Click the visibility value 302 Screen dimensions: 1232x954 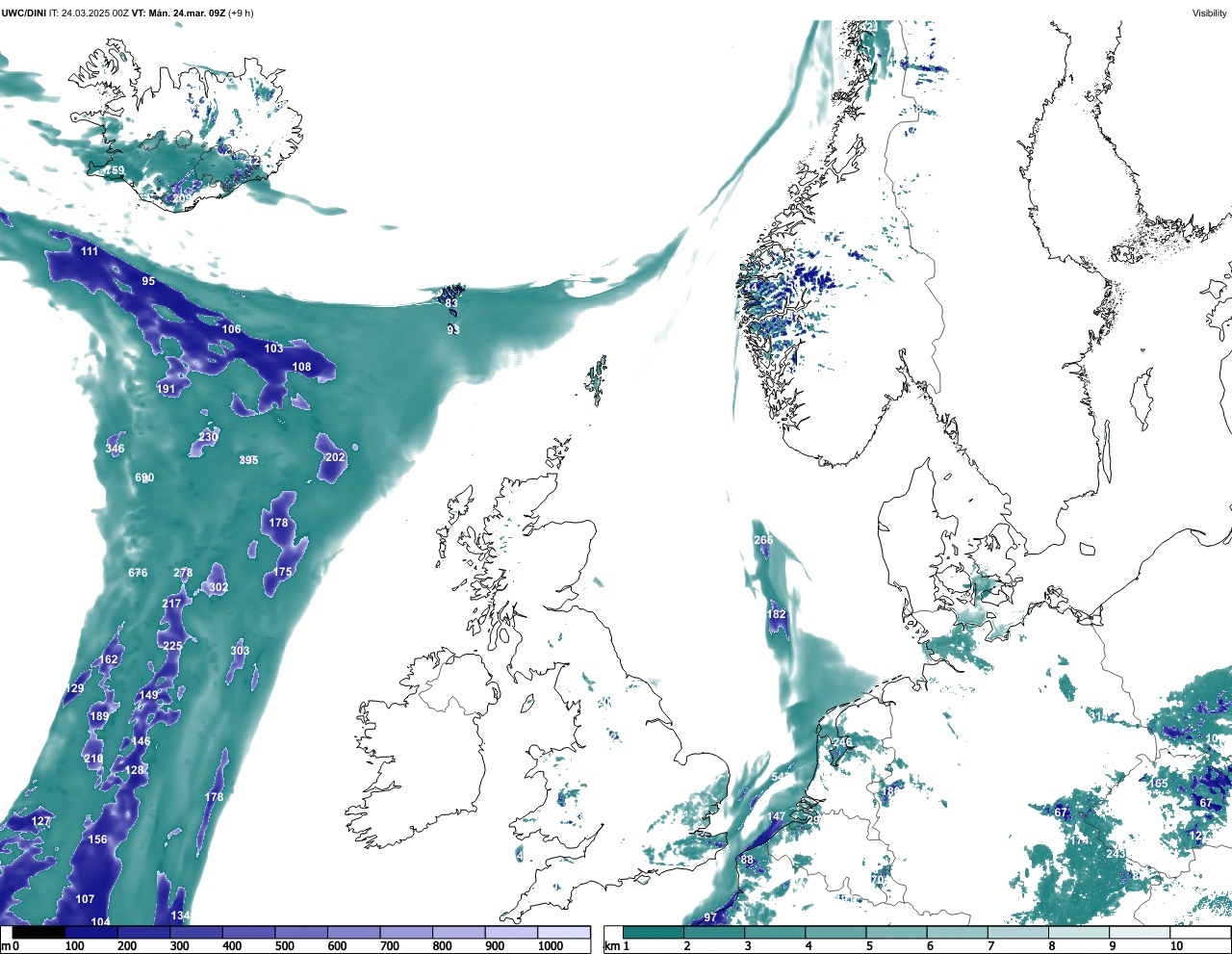coord(218,587)
